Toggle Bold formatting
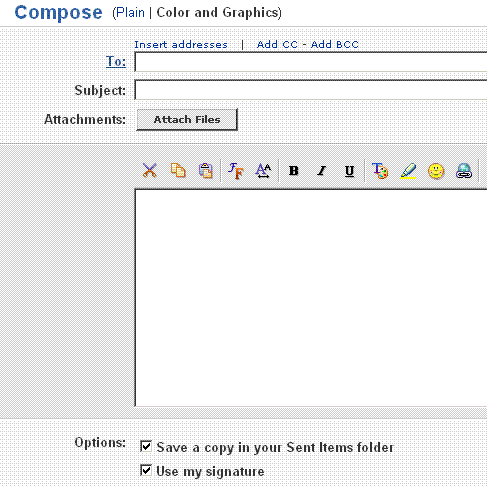487x486 pixels. tap(294, 171)
